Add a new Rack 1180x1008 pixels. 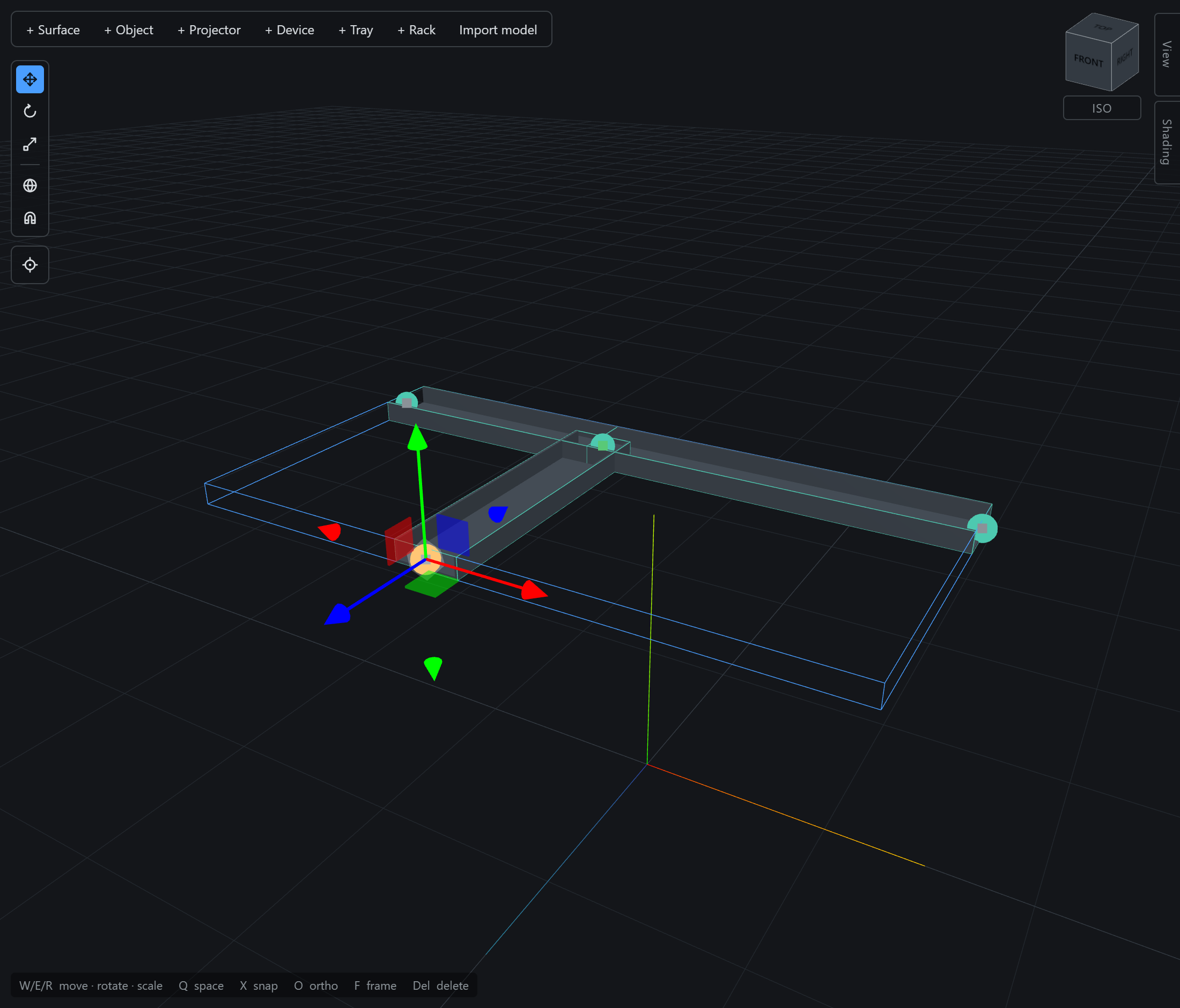point(416,29)
